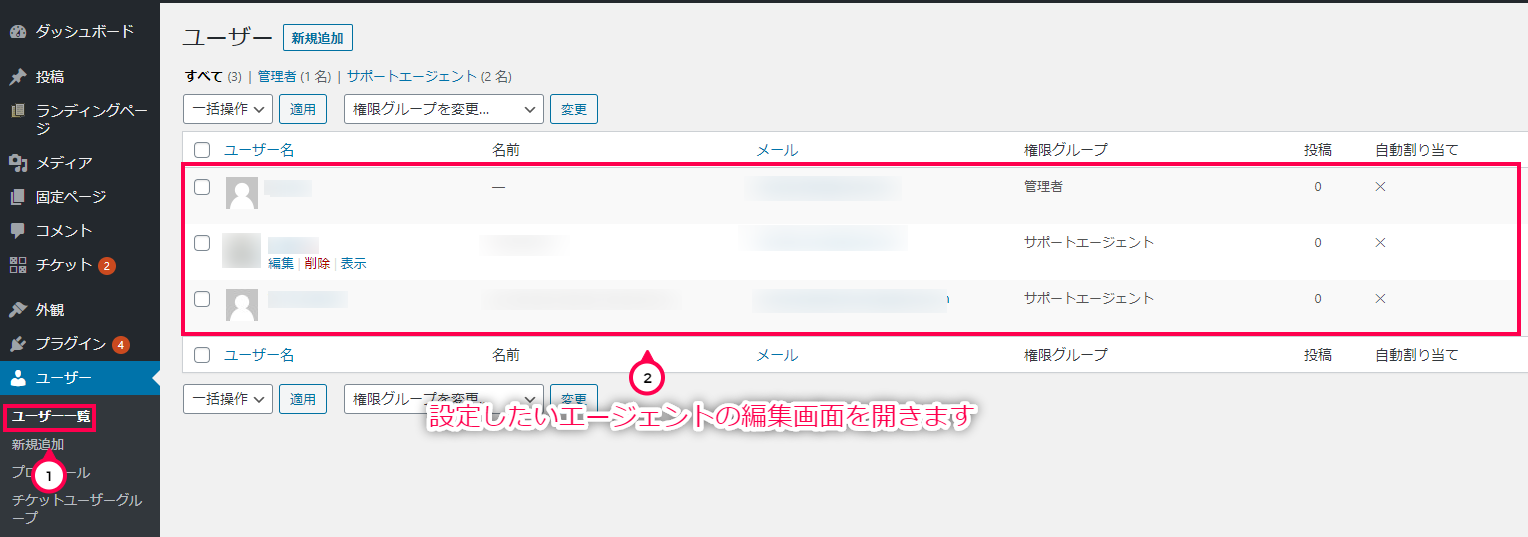Sort by ユーザー名 in the table header
The height and width of the screenshot is (537, 1528).
pos(259,150)
